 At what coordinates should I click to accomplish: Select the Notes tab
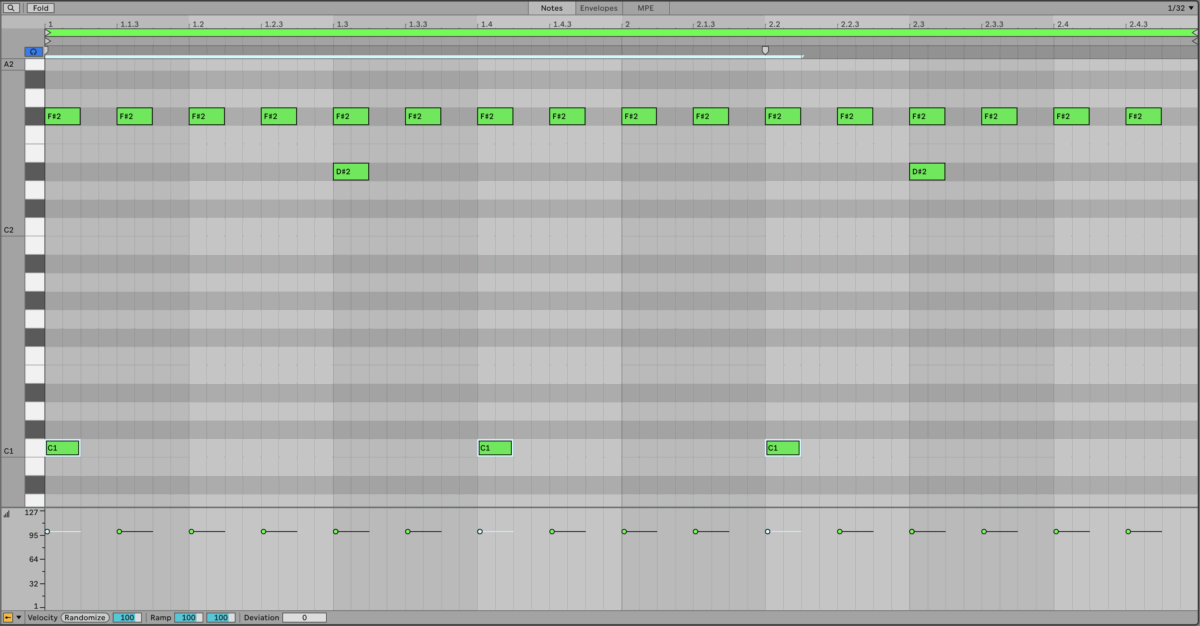tap(552, 8)
